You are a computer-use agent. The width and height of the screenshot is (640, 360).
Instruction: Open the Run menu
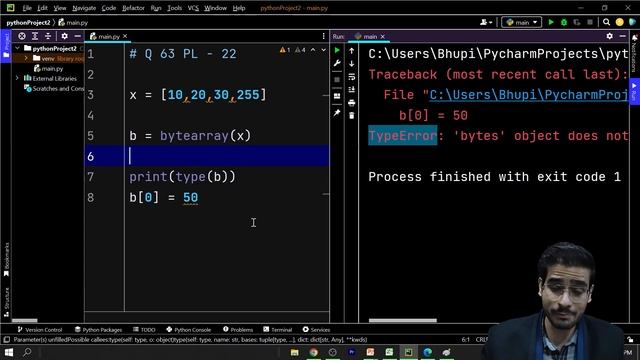pos(156,8)
